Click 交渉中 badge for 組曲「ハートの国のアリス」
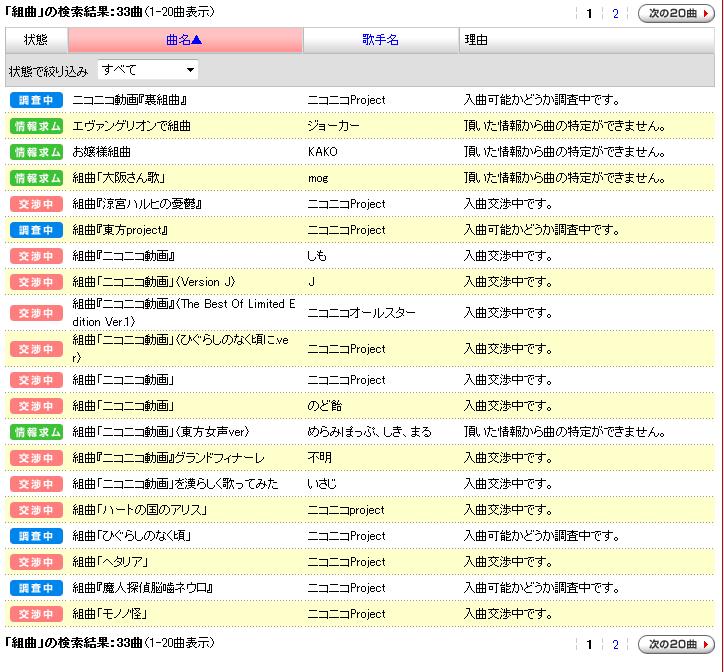 click(36, 509)
